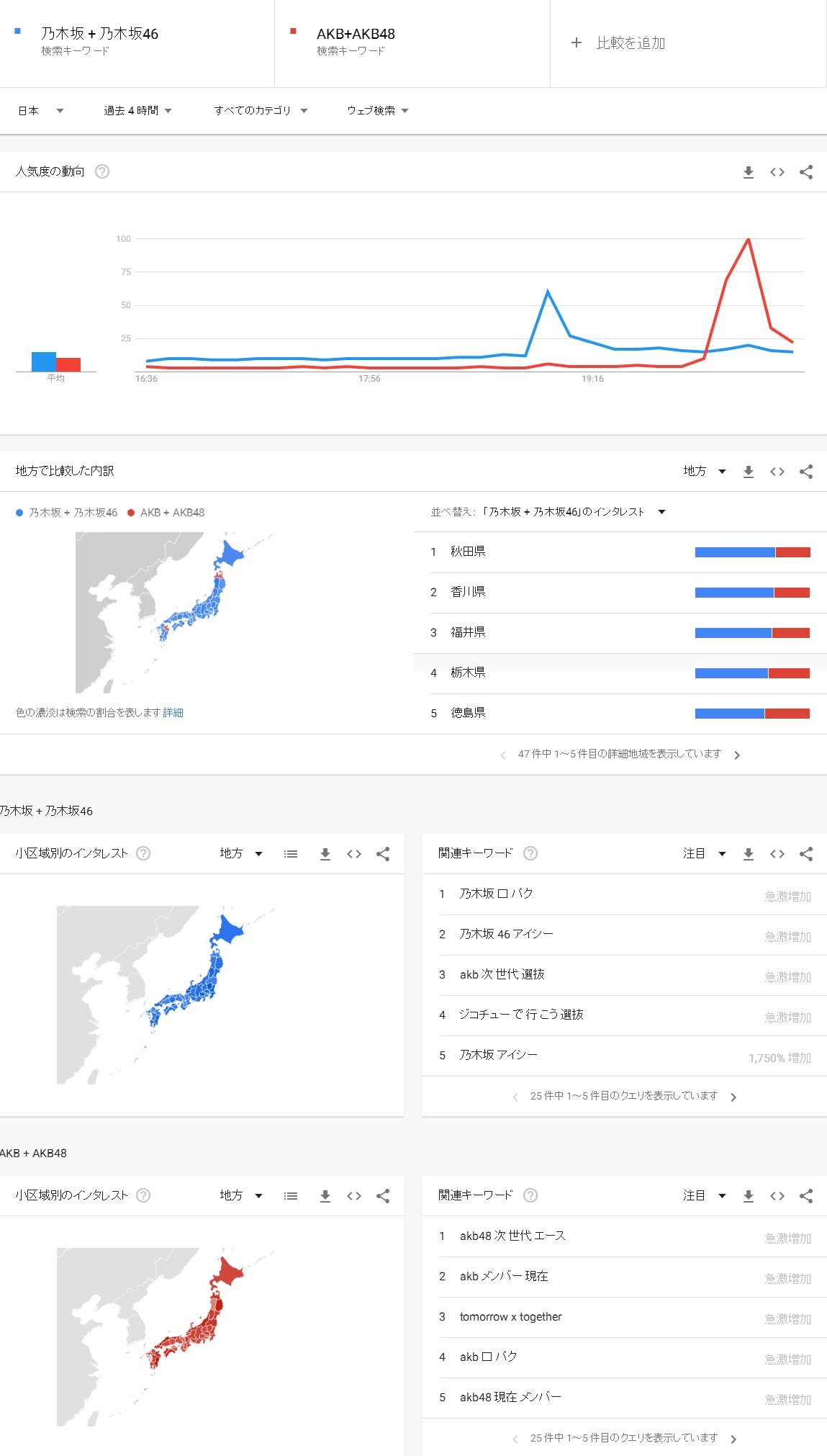Open help icon next to 人気度の動向
Image resolution: width=827 pixels, height=1456 pixels.
point(102,171)
